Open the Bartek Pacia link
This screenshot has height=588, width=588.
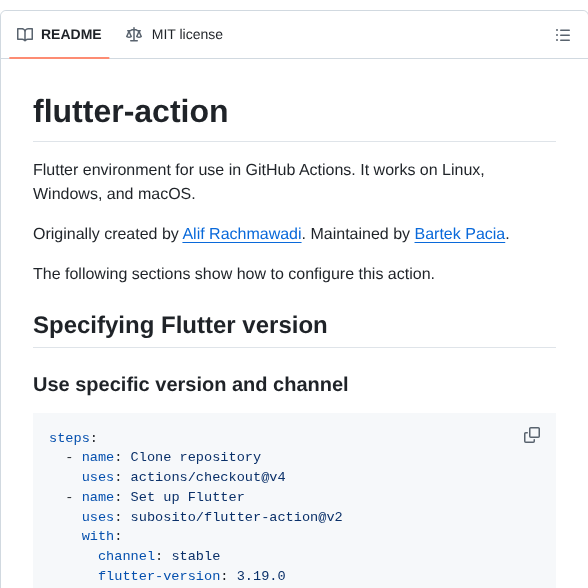pos(460,234)
